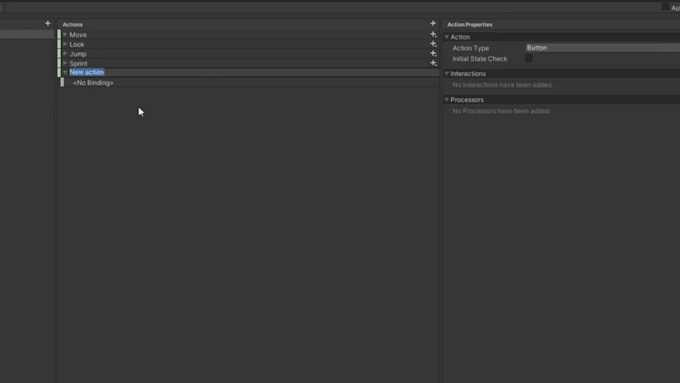Image resolution: width=680 pixels, height=383 pixels.
Task: Add a binding to the Sprint action
Action: point(433,63)
